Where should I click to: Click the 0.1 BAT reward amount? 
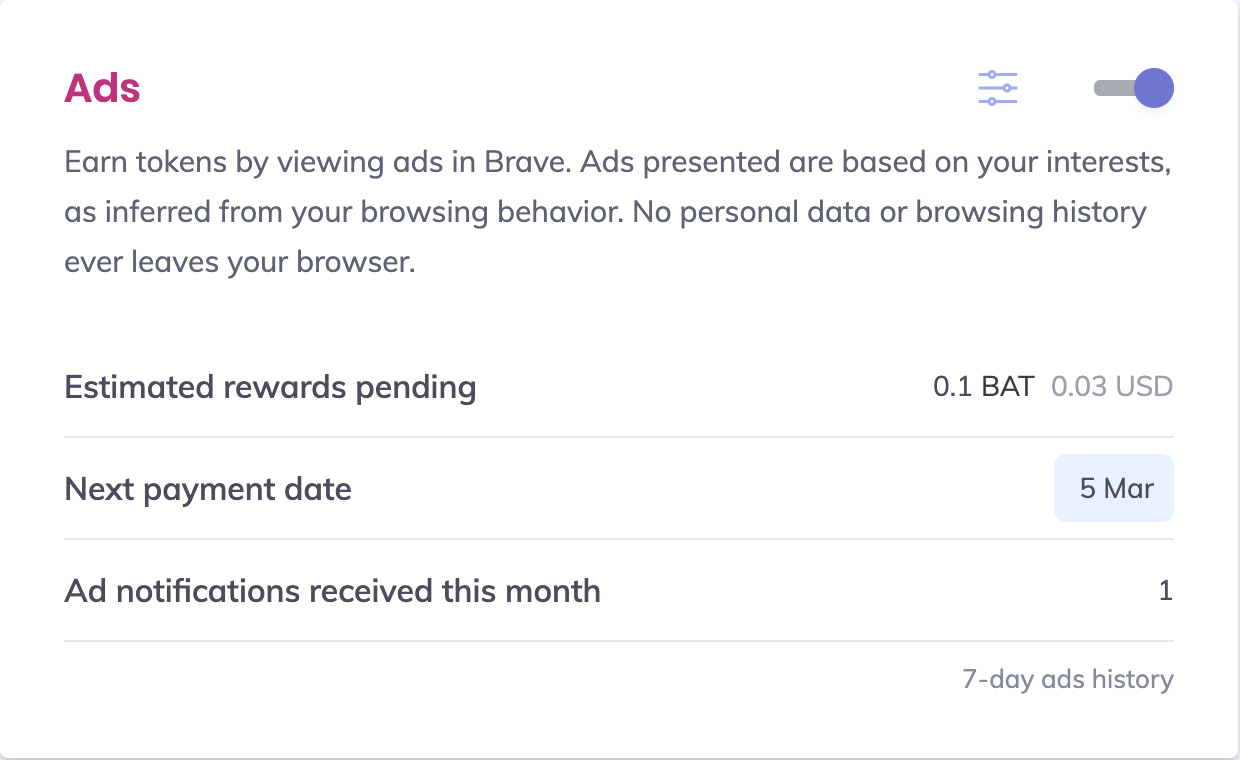pos(983,387)
